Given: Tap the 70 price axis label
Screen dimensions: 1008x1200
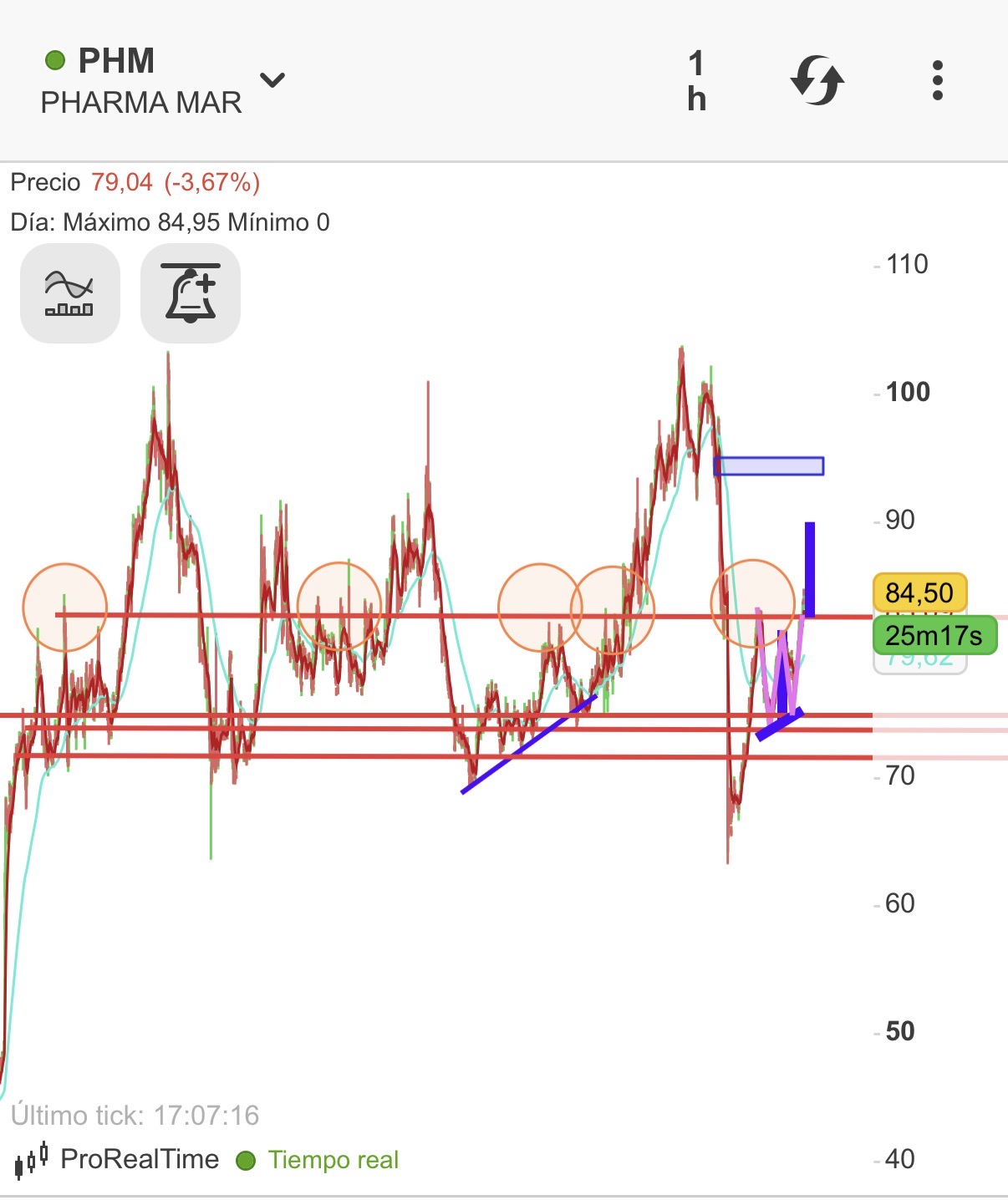Looking at the screenshot, I should 900,775.
